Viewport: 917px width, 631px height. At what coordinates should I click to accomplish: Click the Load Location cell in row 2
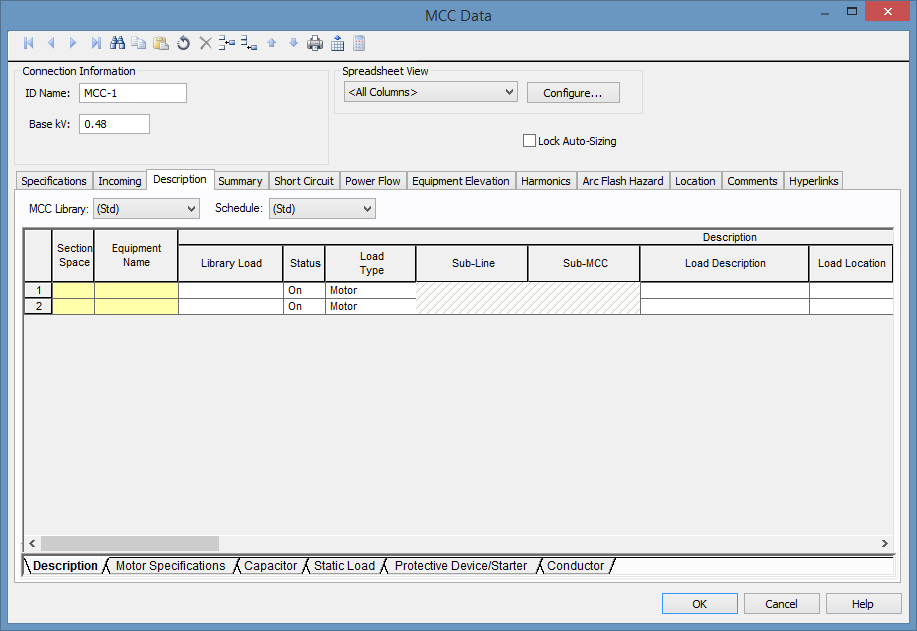click(x=852, y=306)
